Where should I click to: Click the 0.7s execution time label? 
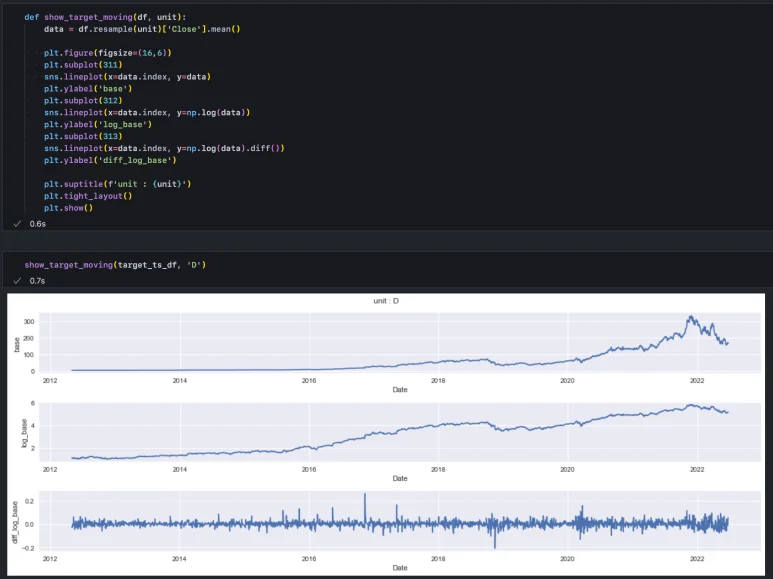[37, 281]
